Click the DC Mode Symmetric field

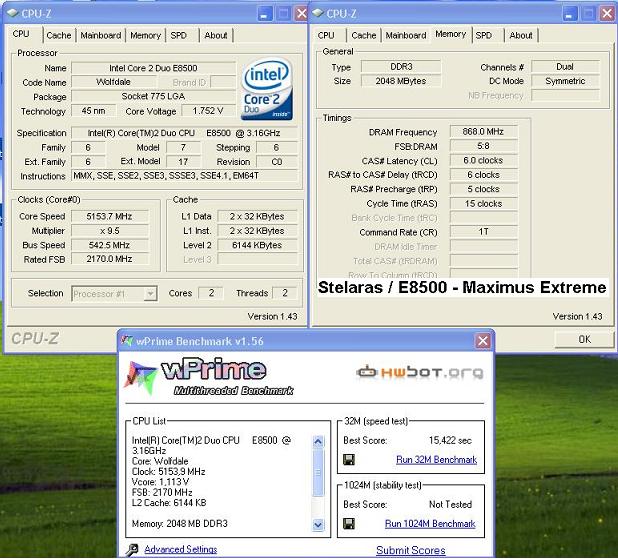(x=565, y=81)
